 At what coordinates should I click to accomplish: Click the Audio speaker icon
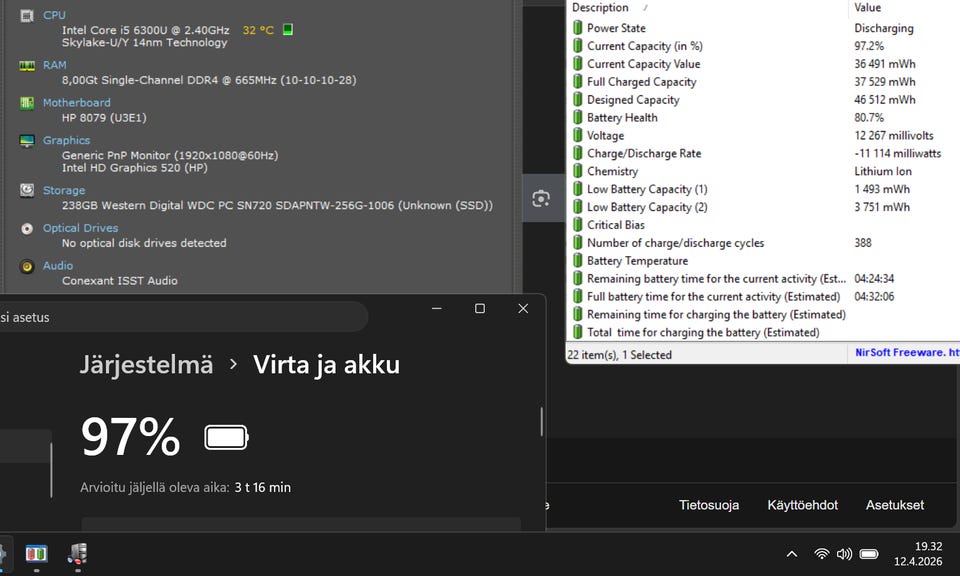coord(27,266)
